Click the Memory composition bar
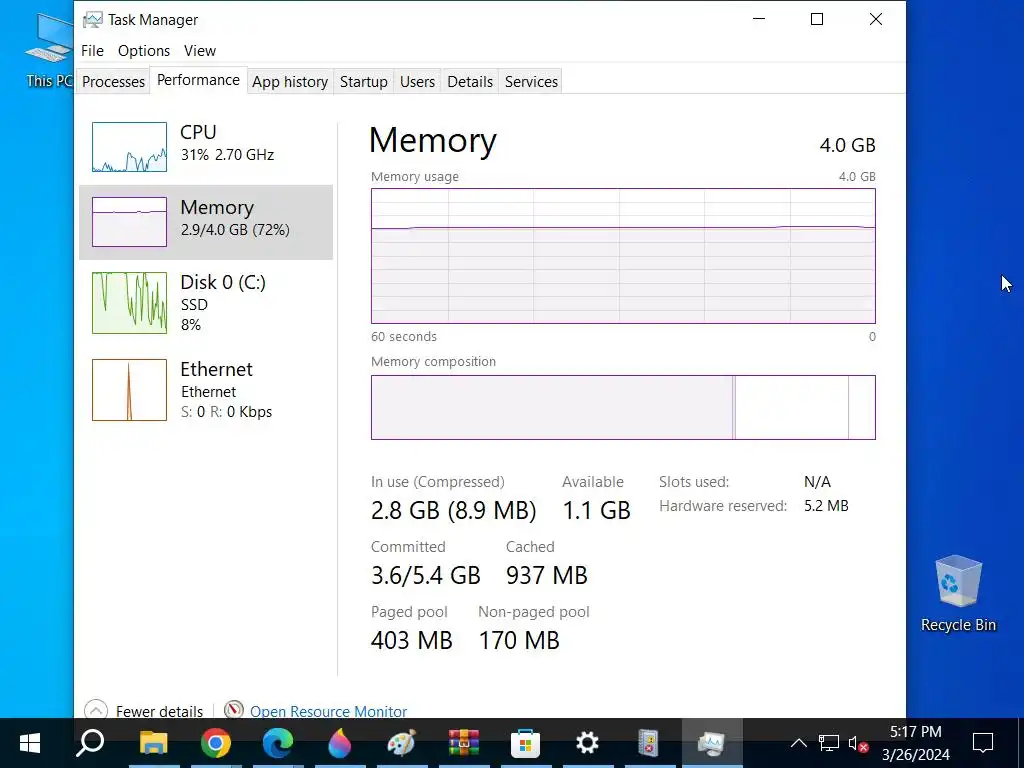The width and height of the screenshot is (1024, 768). coord(622,407)
